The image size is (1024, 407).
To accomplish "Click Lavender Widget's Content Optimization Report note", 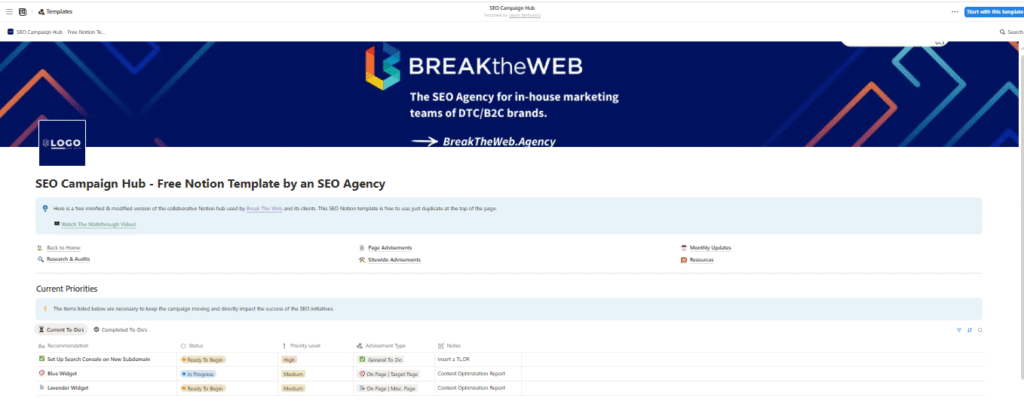I will [x=471, y=388].
